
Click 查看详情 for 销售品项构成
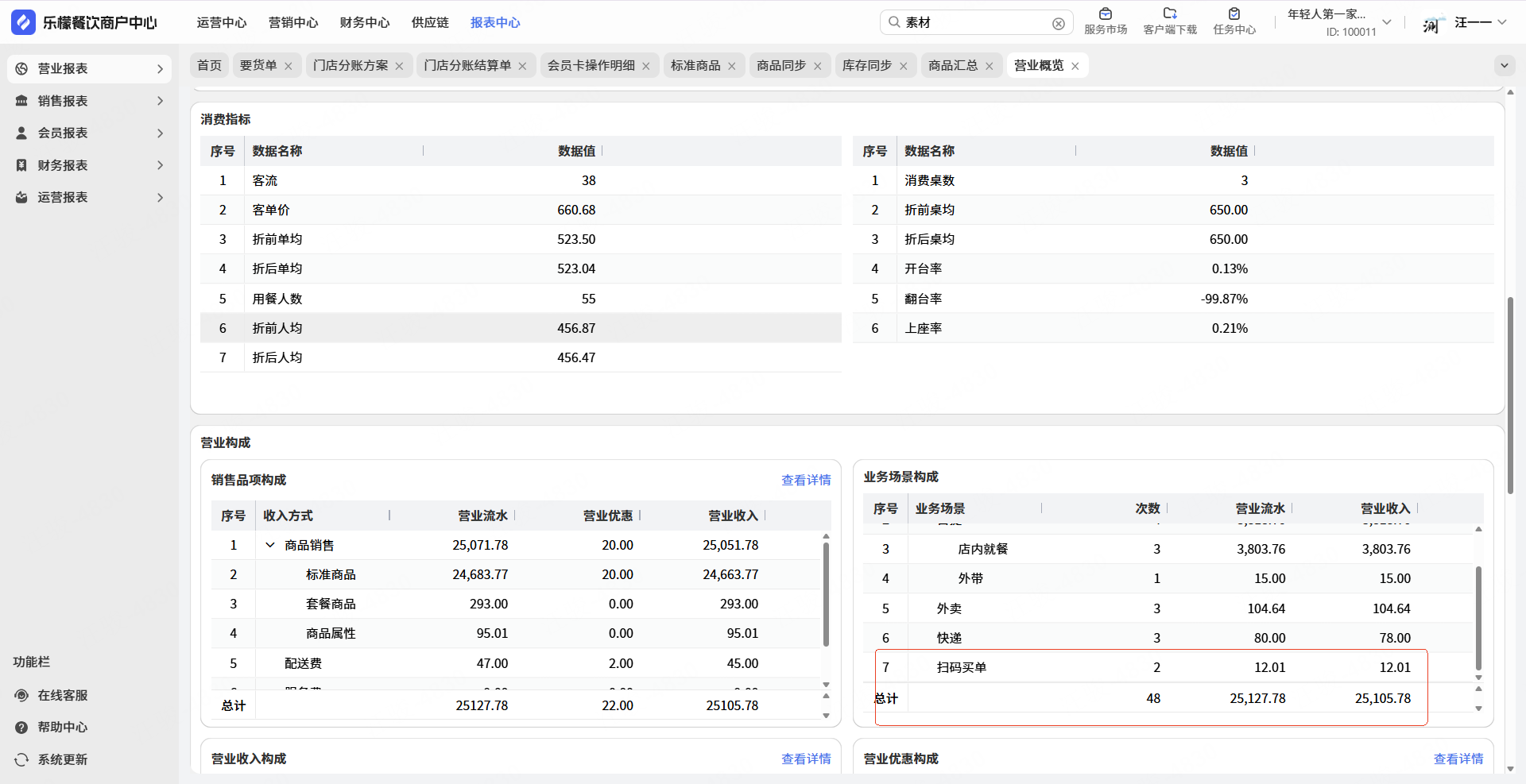806,481
